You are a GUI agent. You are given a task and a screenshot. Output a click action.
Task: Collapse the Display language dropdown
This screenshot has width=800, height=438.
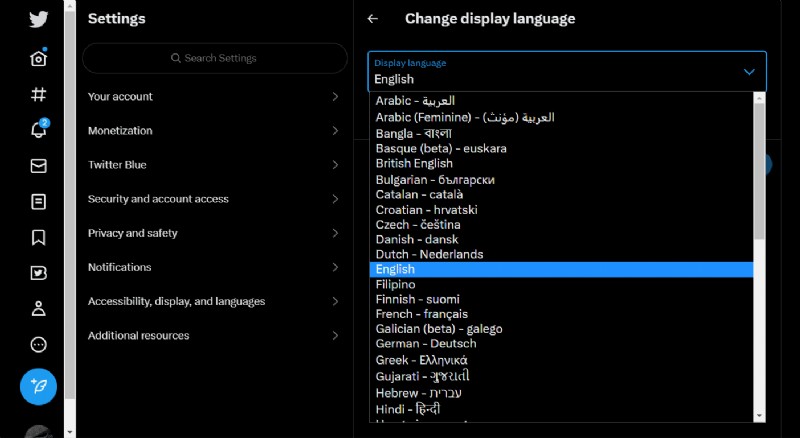[x=567, y=71]
